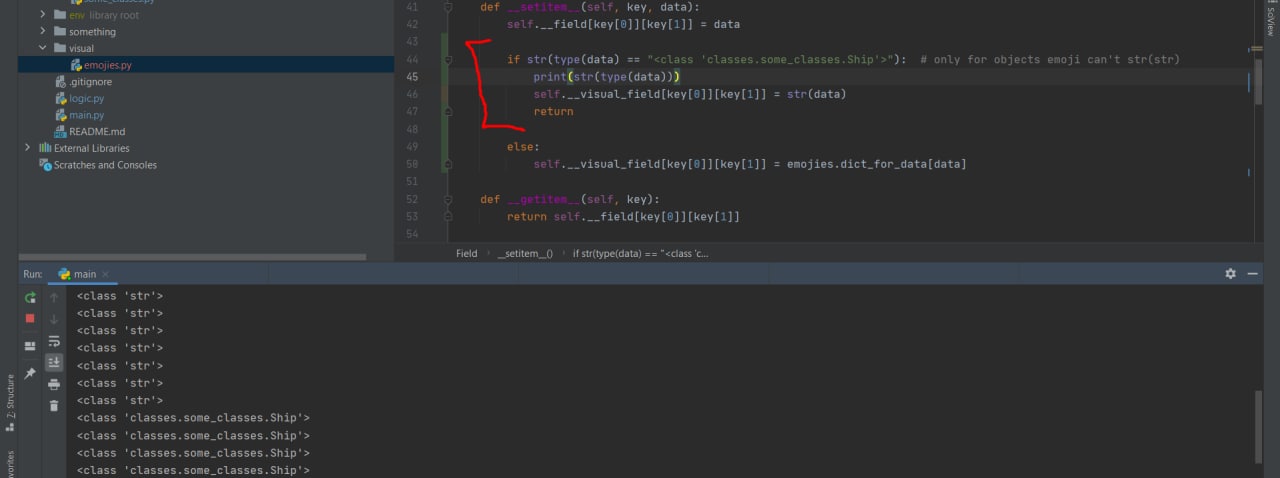Image resolution: width=1280 pixels, height=478 pixels.
Task: Open the SciView side tab
Action: 1271,21
